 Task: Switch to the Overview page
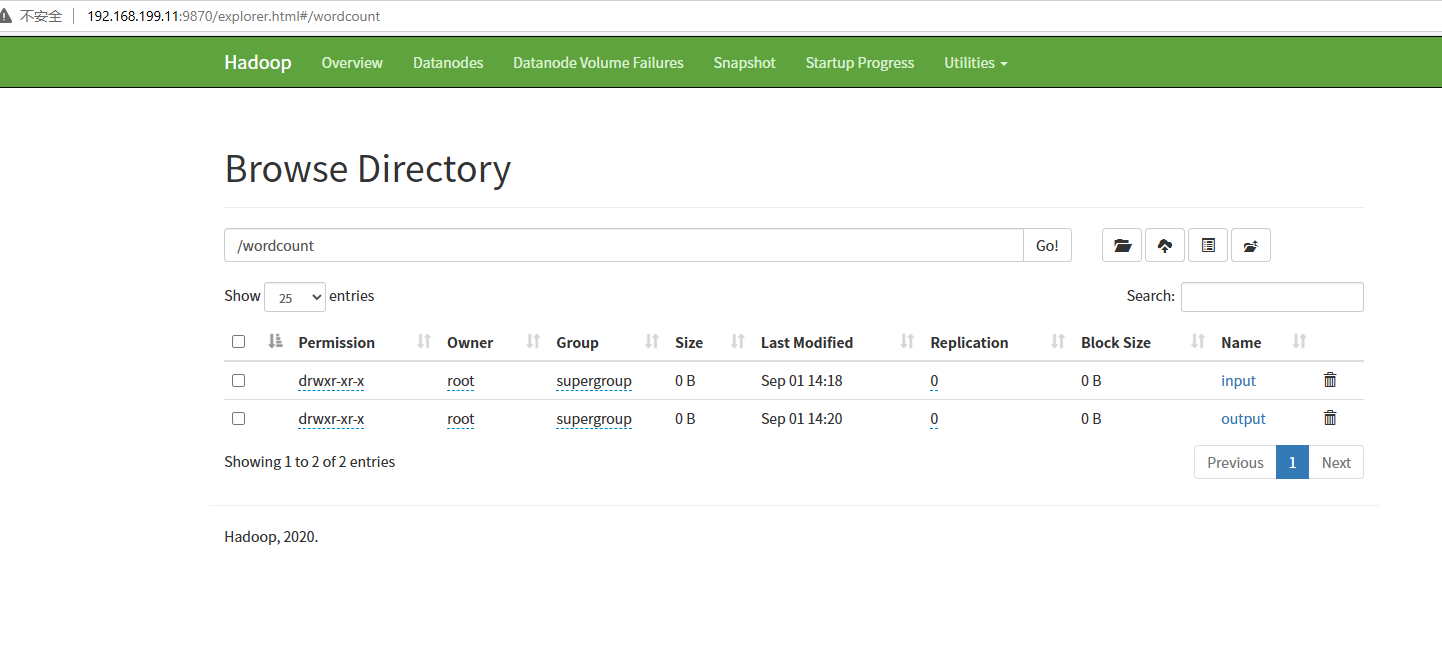(352, 62)
